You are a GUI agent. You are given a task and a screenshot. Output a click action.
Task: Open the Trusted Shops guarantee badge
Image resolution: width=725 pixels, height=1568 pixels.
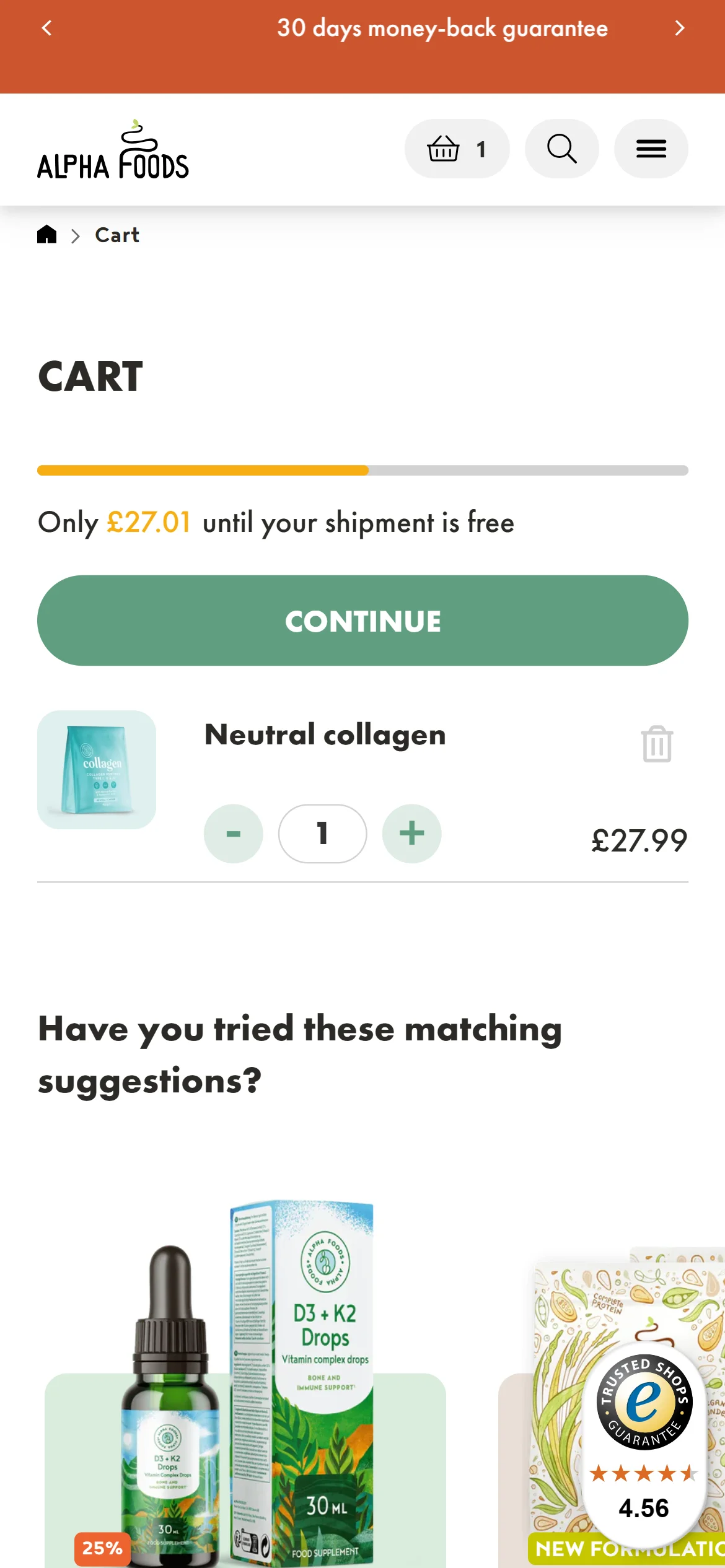(644, 1443)
